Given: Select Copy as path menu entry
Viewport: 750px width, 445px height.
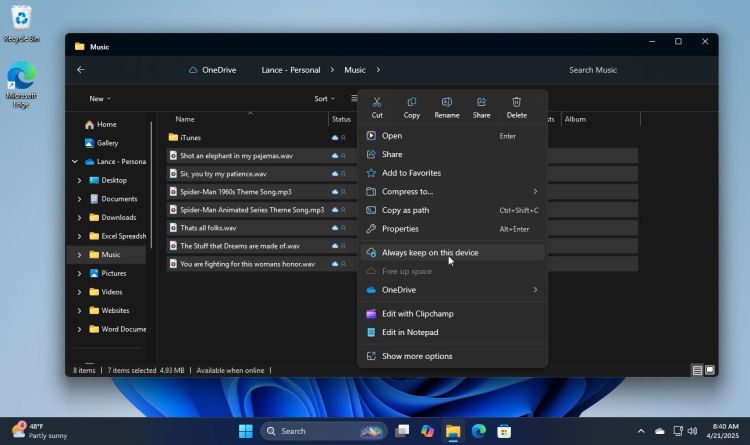Looking at the screenshot, I should coord(405,210).
